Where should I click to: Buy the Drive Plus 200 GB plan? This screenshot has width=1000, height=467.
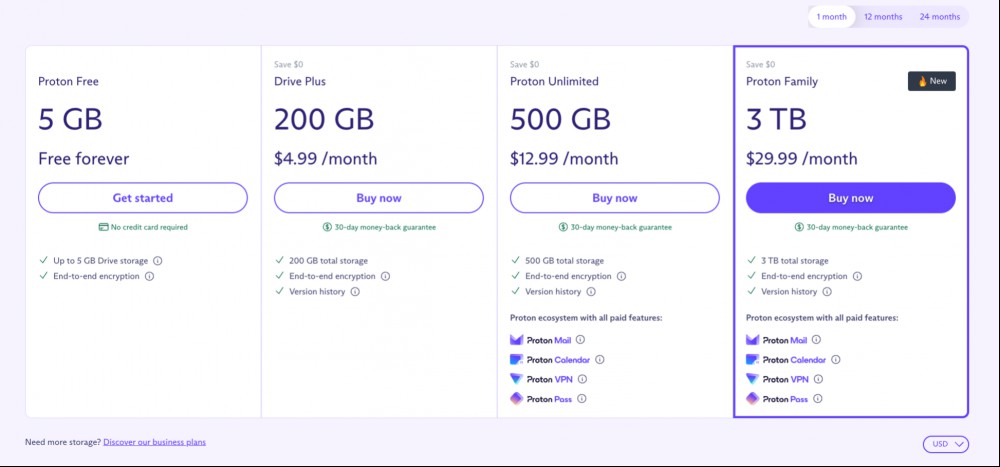[379, 198]
